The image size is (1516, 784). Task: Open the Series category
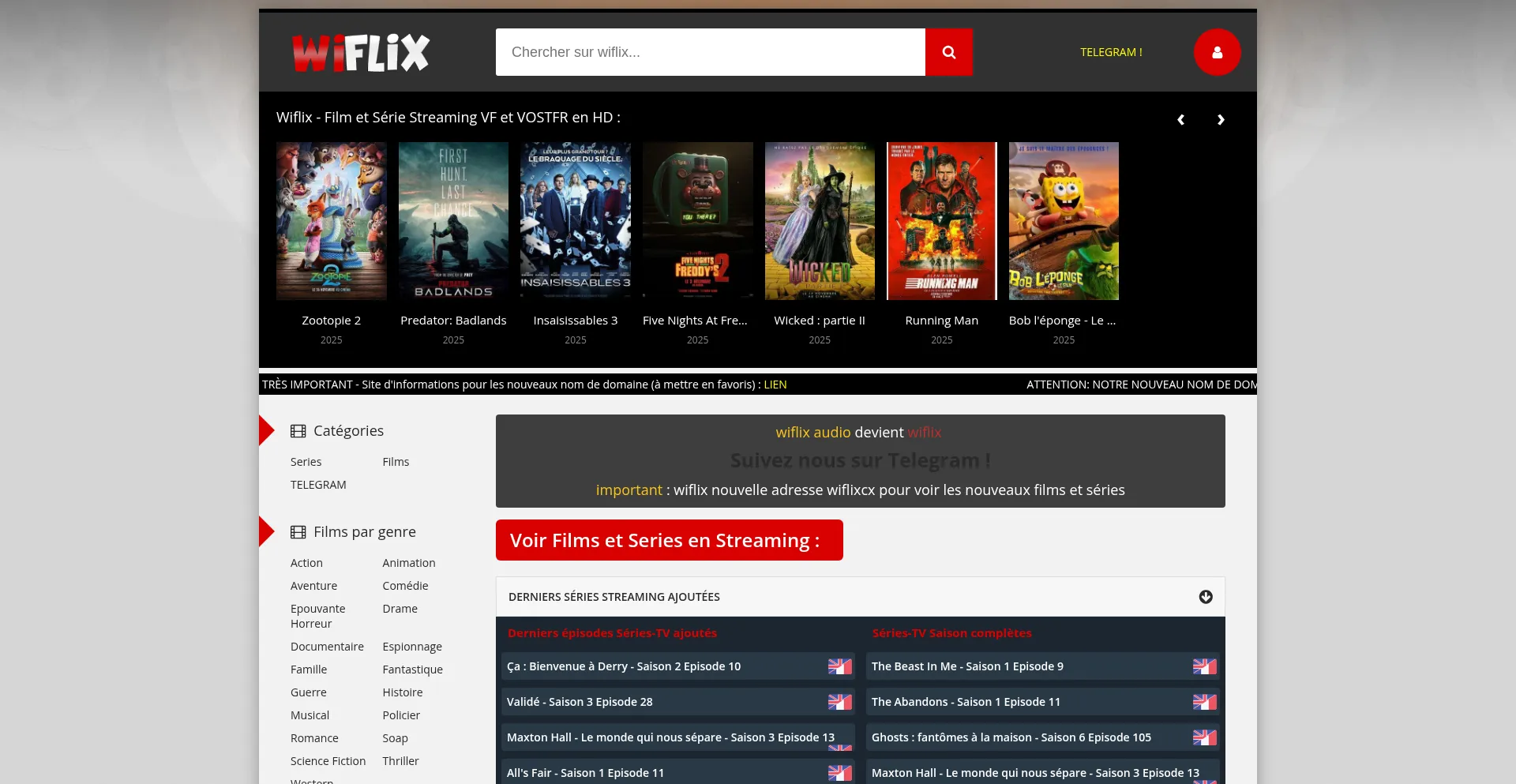[306, 462]
